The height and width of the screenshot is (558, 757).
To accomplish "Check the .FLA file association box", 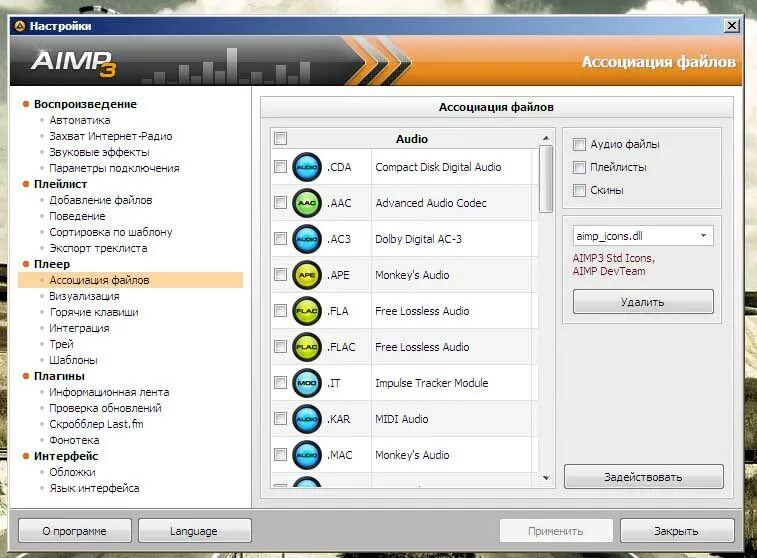I will (x=280, y=310).
